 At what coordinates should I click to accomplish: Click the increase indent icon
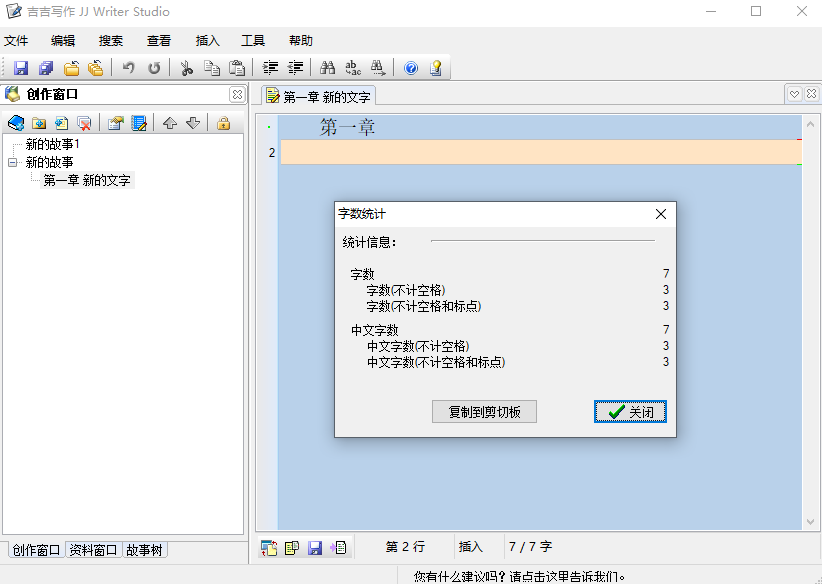point(271,68)
